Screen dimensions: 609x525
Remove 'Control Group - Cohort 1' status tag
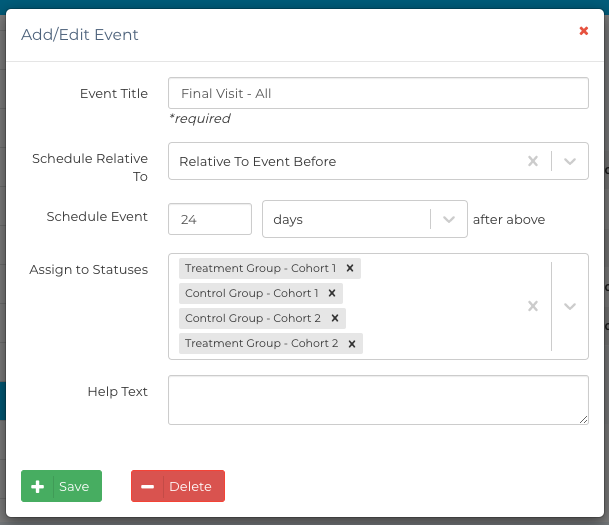pyautogui.click(x=332, y=293)
